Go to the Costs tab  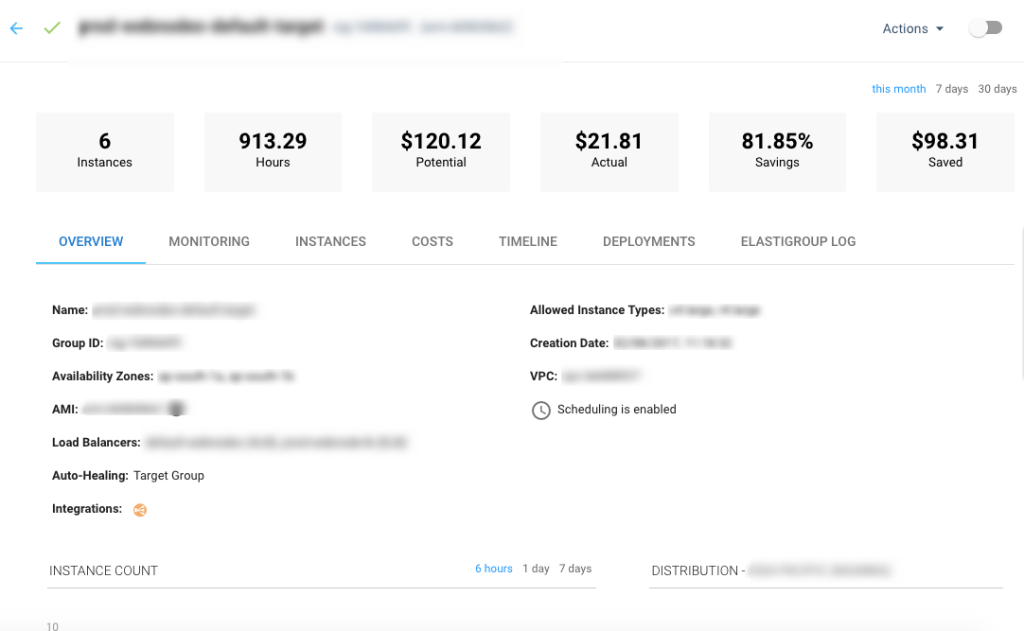tap(432, 241)
